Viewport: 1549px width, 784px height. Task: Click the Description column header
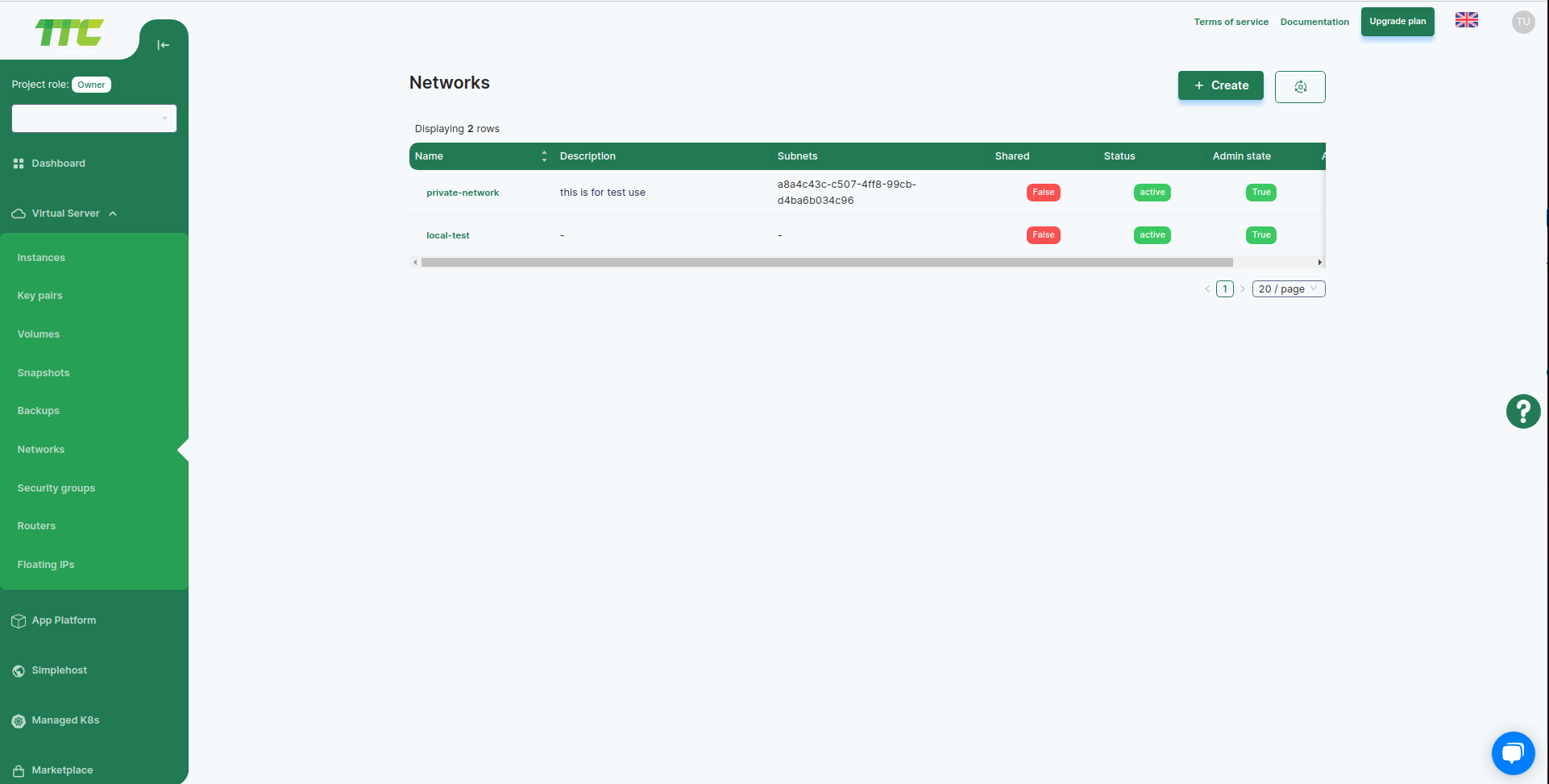click(588, 156)
